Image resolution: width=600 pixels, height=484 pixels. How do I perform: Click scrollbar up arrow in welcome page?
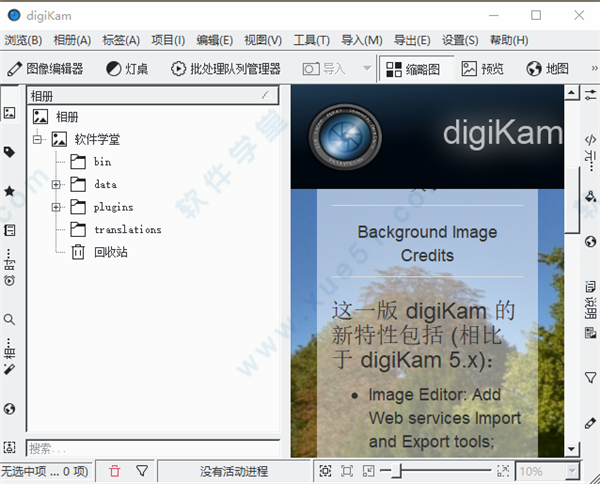tap(571, 92)
